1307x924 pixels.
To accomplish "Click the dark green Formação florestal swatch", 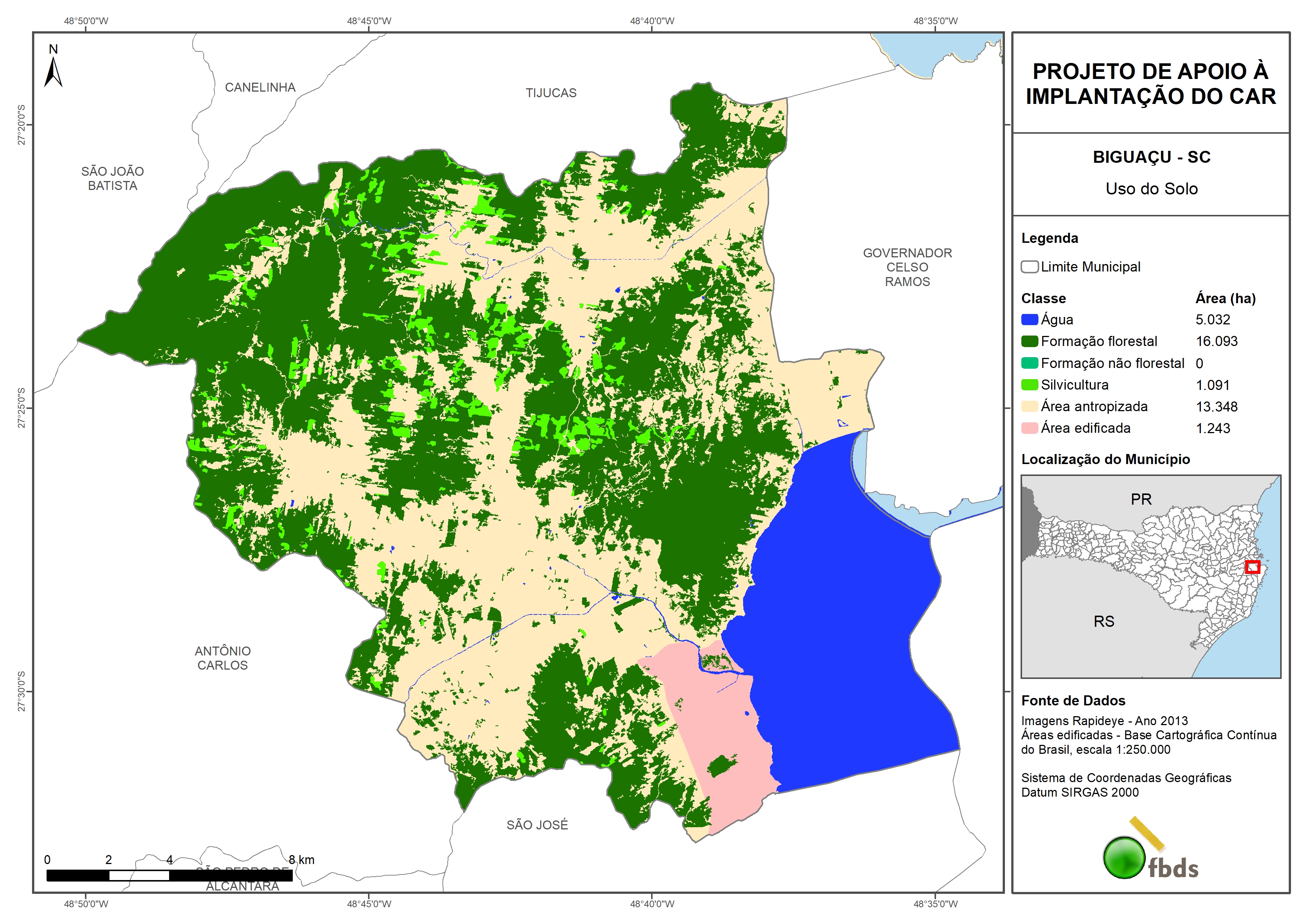I will pyautogui.click(x=1029, y=341).
